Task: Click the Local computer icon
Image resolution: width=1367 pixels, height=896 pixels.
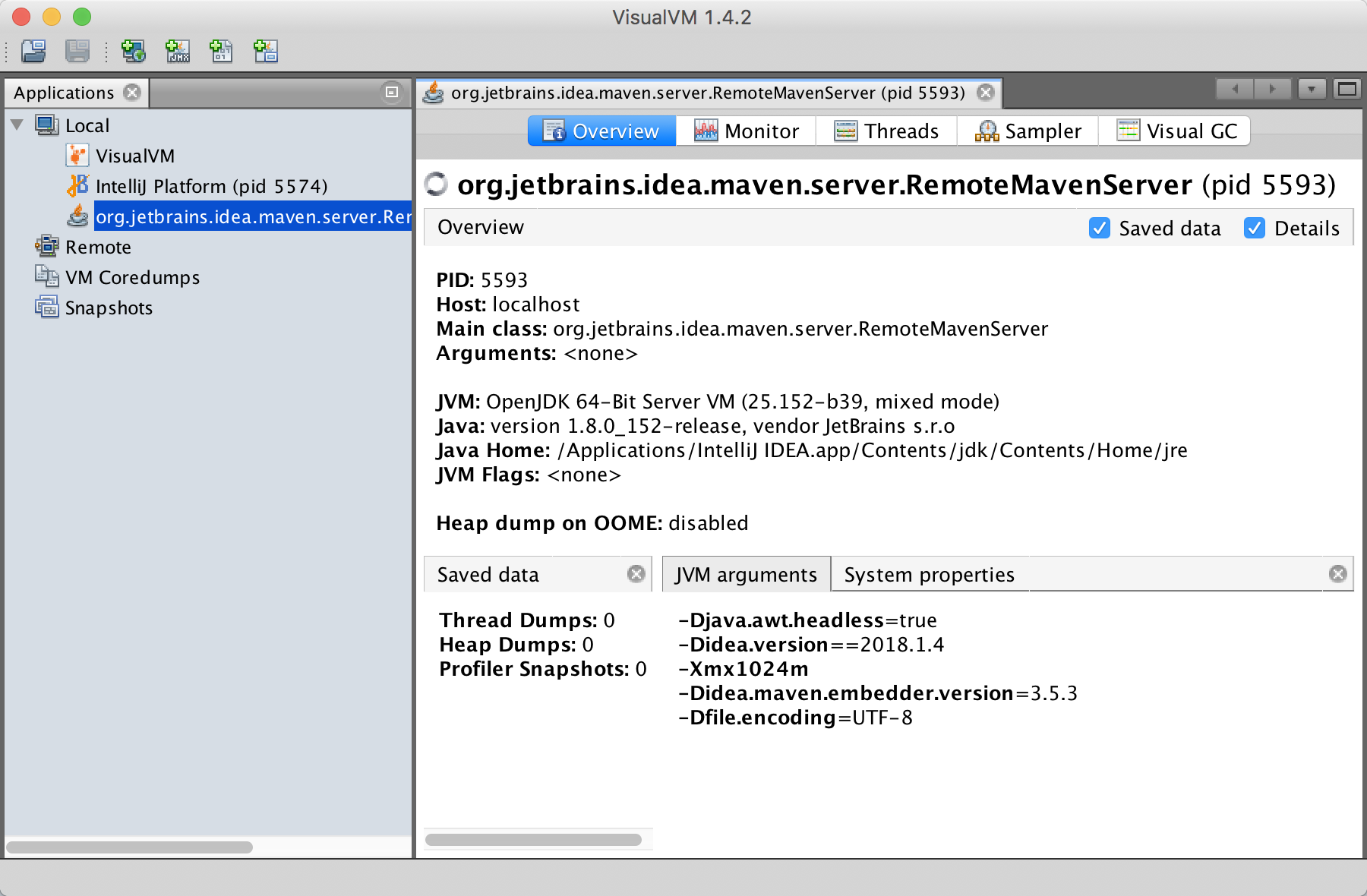Action: coord(47,125)
